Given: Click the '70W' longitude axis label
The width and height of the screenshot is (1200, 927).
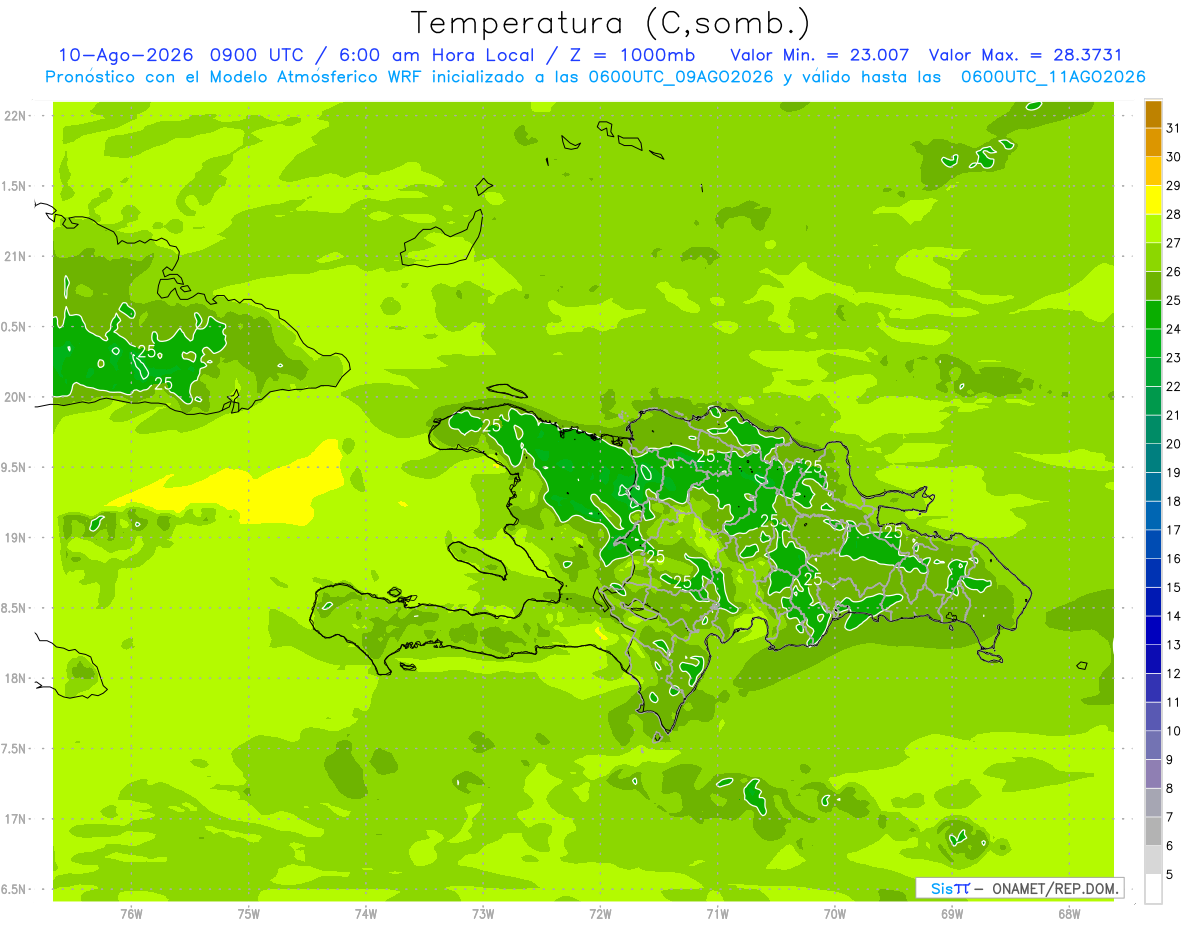Looking at the screenshot, I should click(835, 914).
